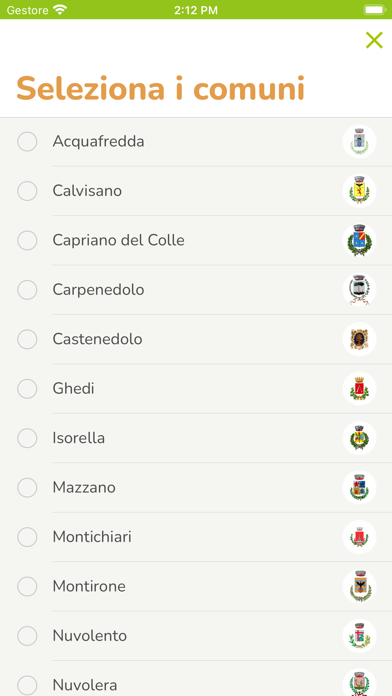Tap the Carpenedolo crest icon
This screenshot has height=696, width=392.
[x=359, y=290]
